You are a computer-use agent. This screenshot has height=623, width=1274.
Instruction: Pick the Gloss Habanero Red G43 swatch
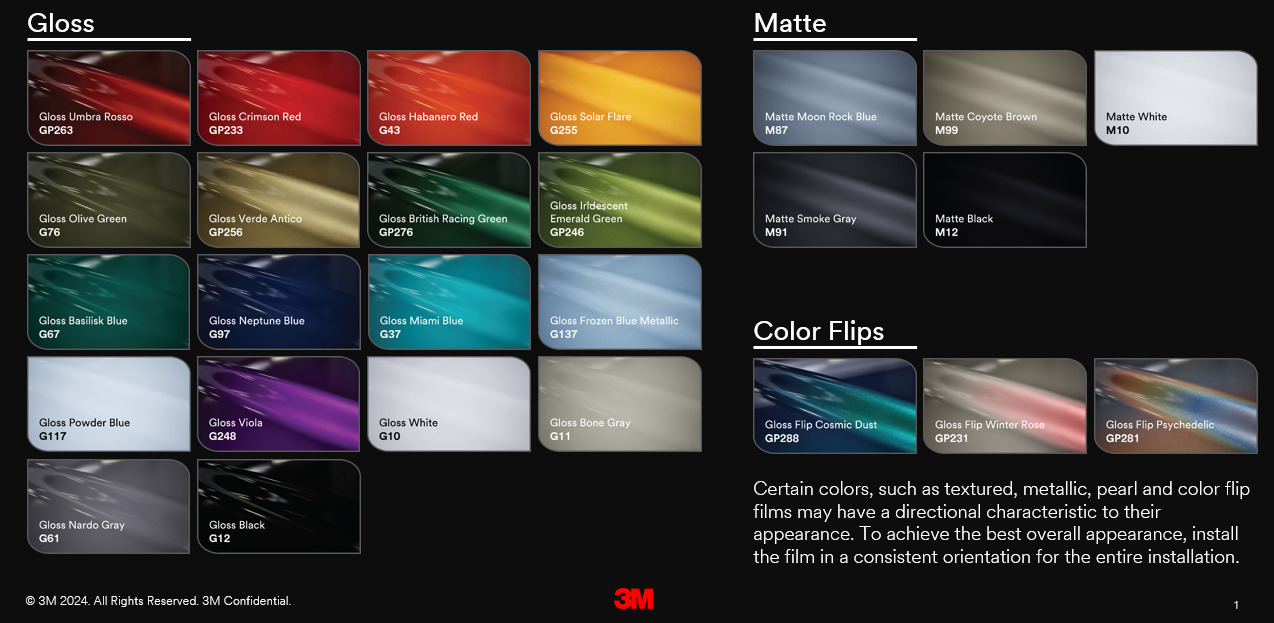[x=449, y=98]
